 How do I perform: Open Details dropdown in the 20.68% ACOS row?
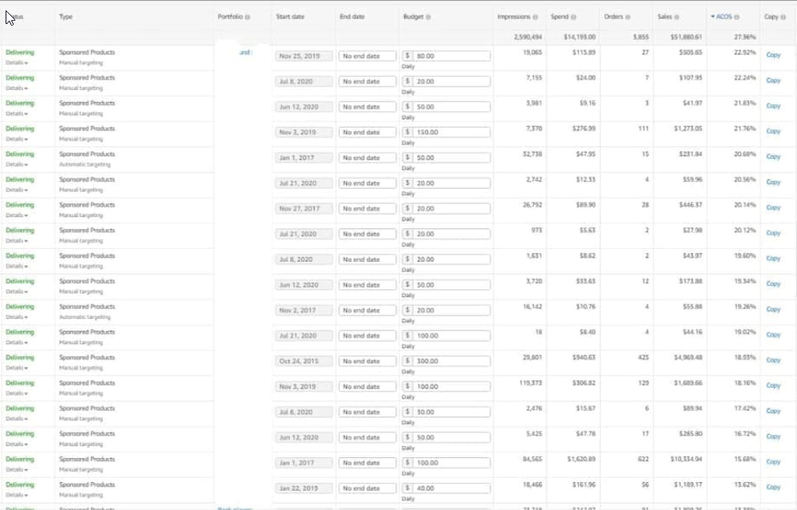pos(17,165)
